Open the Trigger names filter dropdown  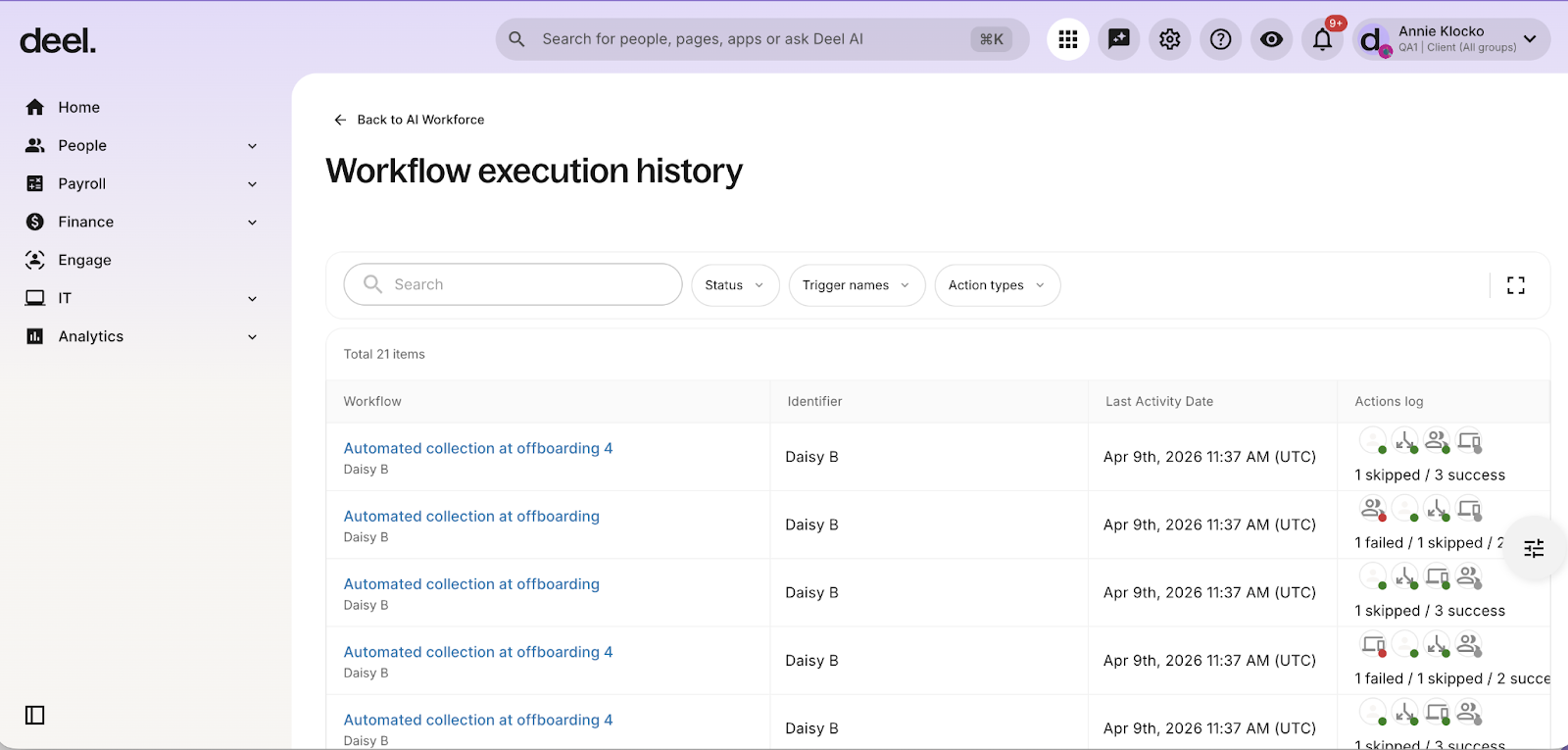click(x=856, y=285)
